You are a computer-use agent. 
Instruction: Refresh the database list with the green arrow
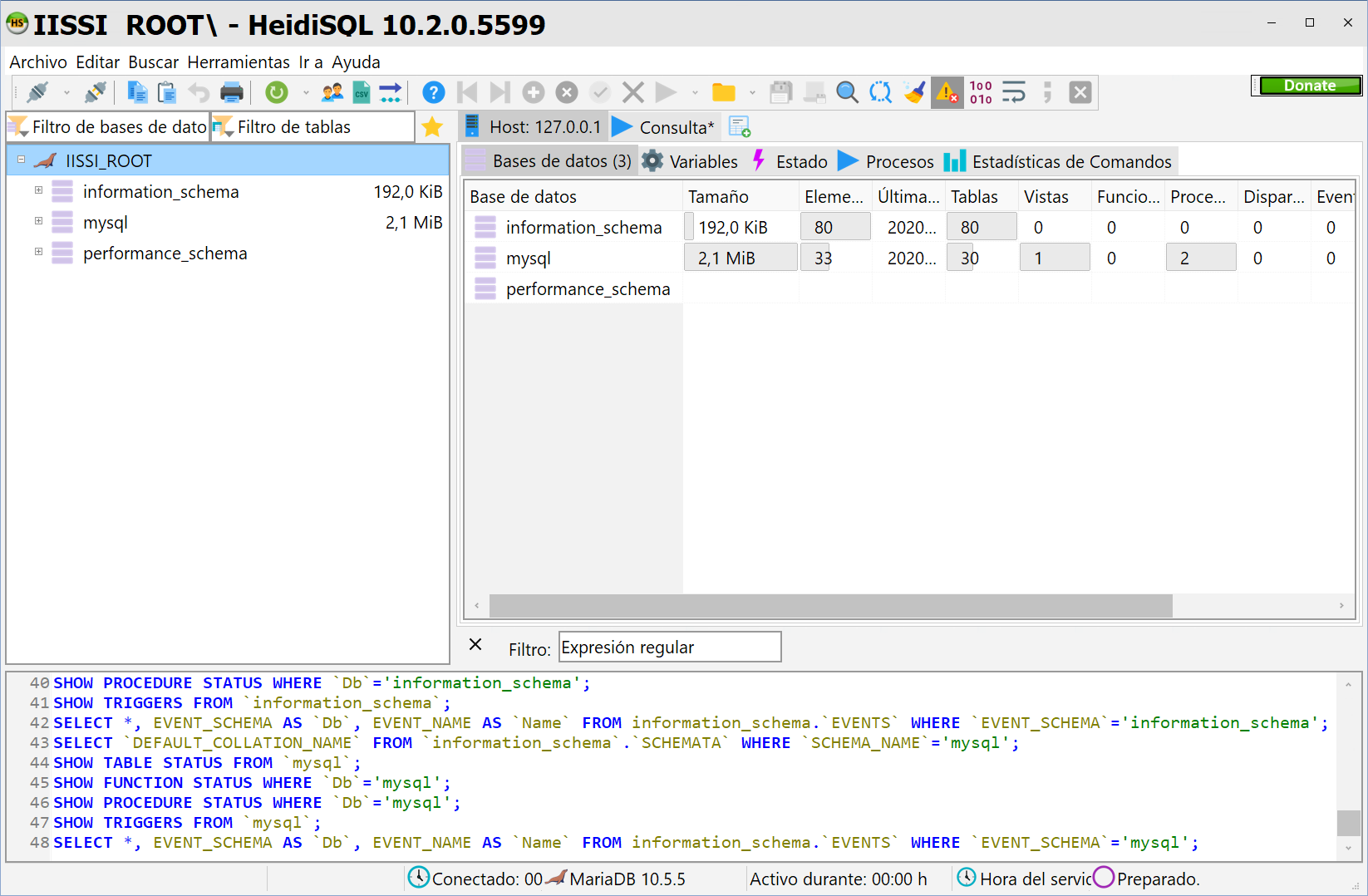click(x=276, y=92)
